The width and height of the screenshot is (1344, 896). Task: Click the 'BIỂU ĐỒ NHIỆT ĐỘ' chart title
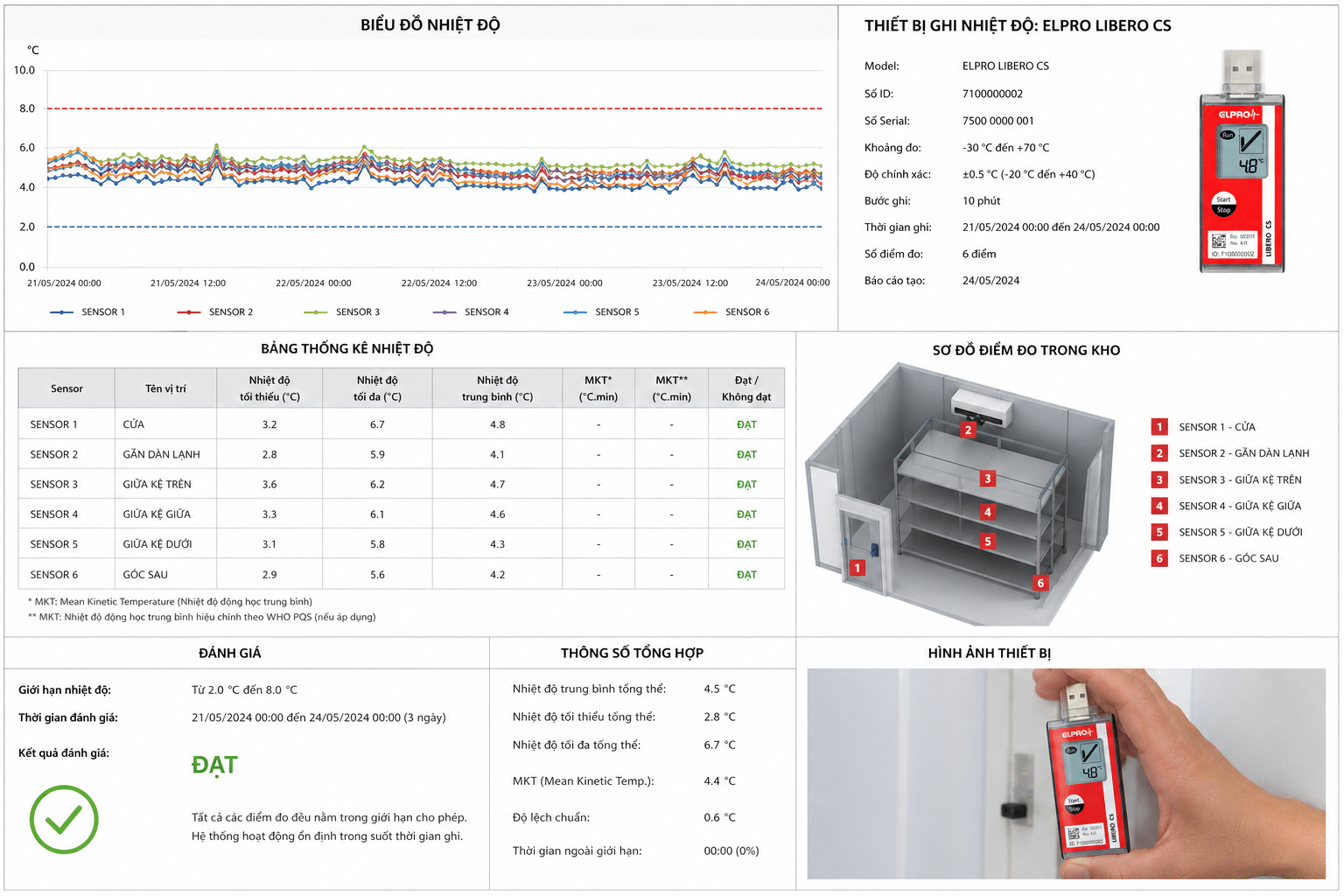click(x=430, y=25)
